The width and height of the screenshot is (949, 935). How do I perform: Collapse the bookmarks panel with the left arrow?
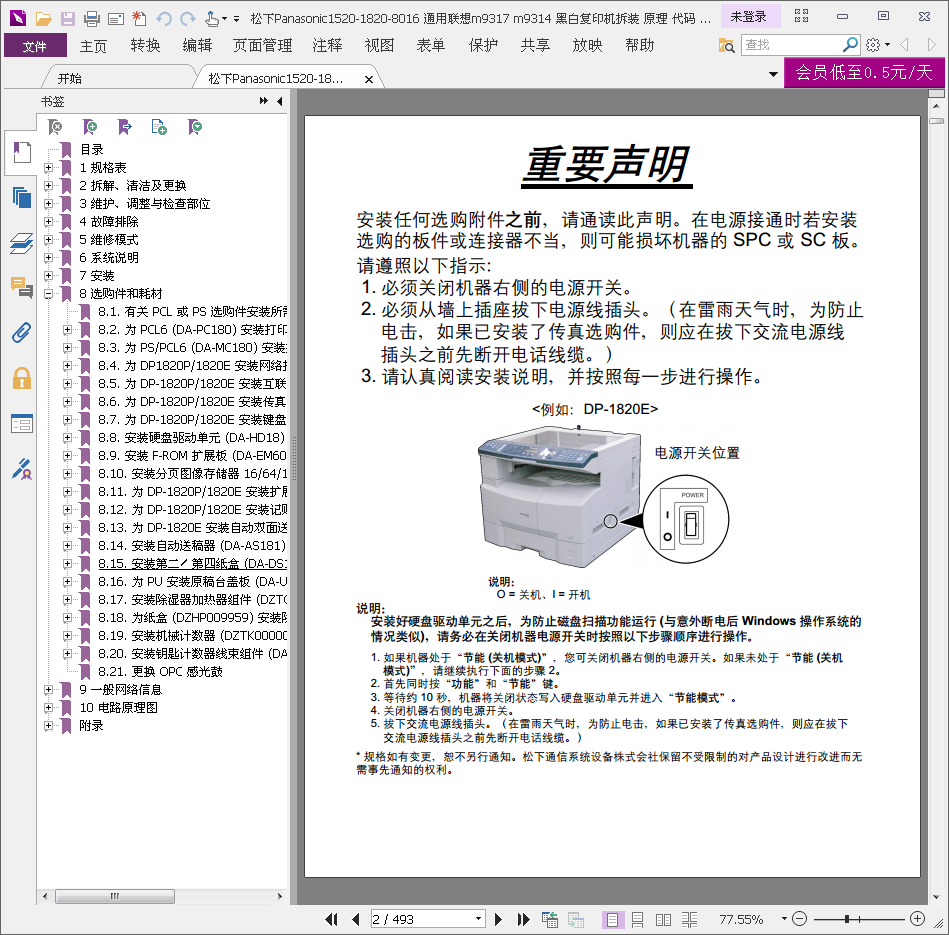(x=280, y=101)
